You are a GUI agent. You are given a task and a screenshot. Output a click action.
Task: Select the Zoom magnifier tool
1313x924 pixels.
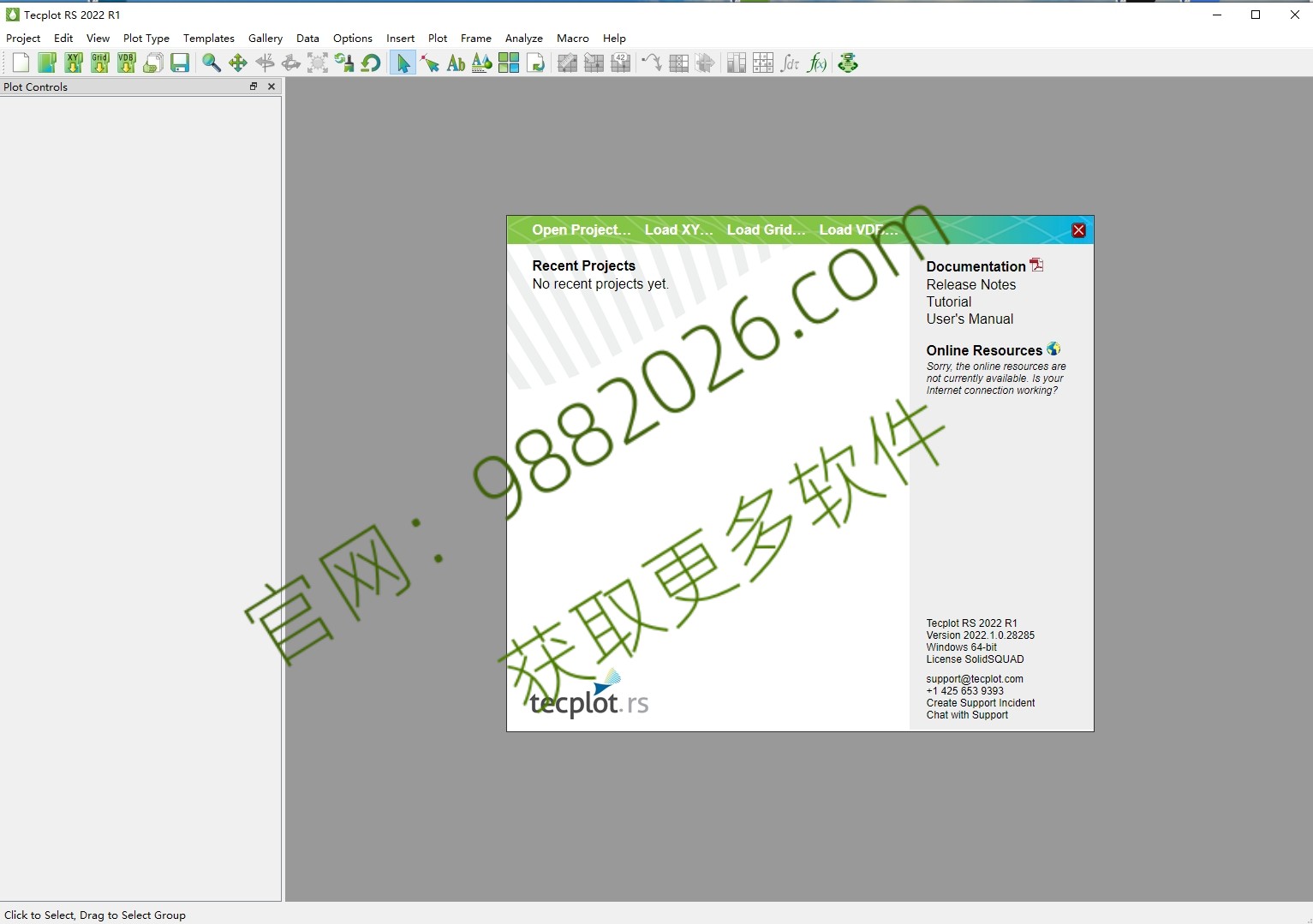pyautogui.click(x=212, y=63)
